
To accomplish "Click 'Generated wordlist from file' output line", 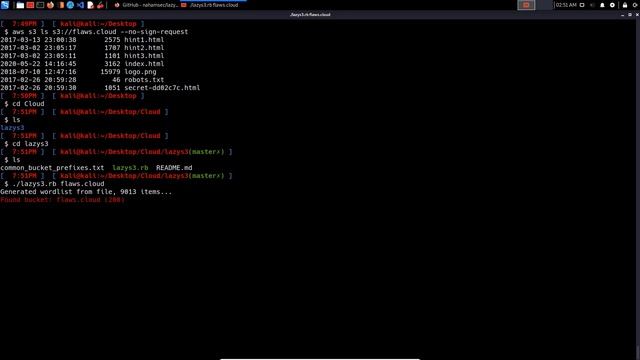I will [x=86, y=192].
